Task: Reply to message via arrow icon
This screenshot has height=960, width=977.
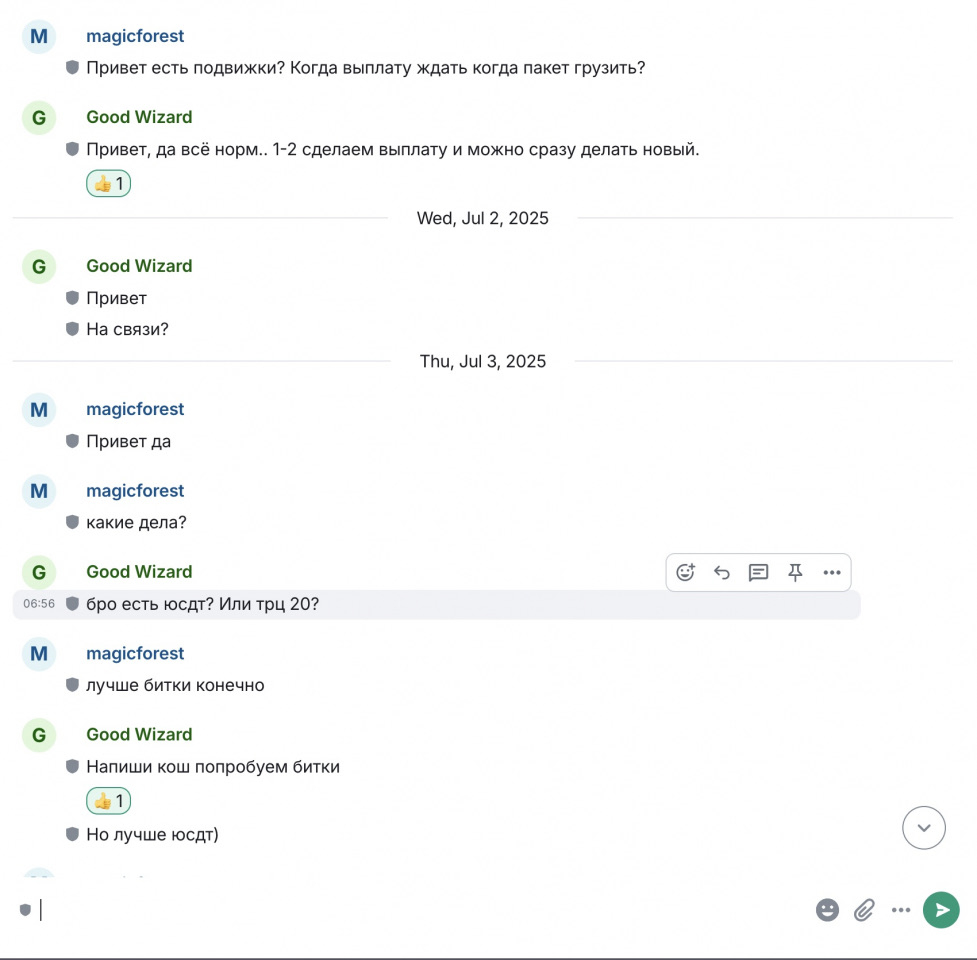Action: tap(722, 572)
